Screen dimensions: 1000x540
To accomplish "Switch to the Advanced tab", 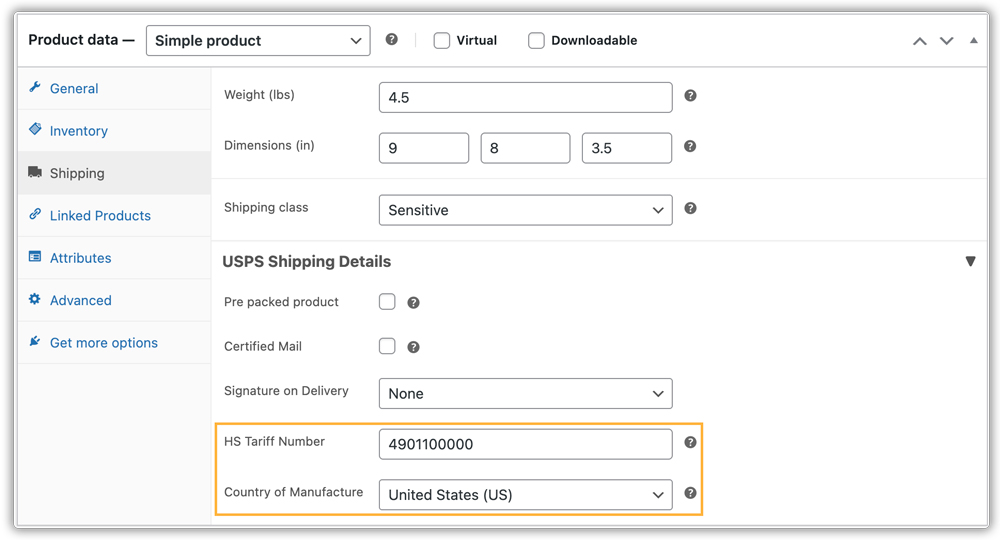I will coord(114,300).
